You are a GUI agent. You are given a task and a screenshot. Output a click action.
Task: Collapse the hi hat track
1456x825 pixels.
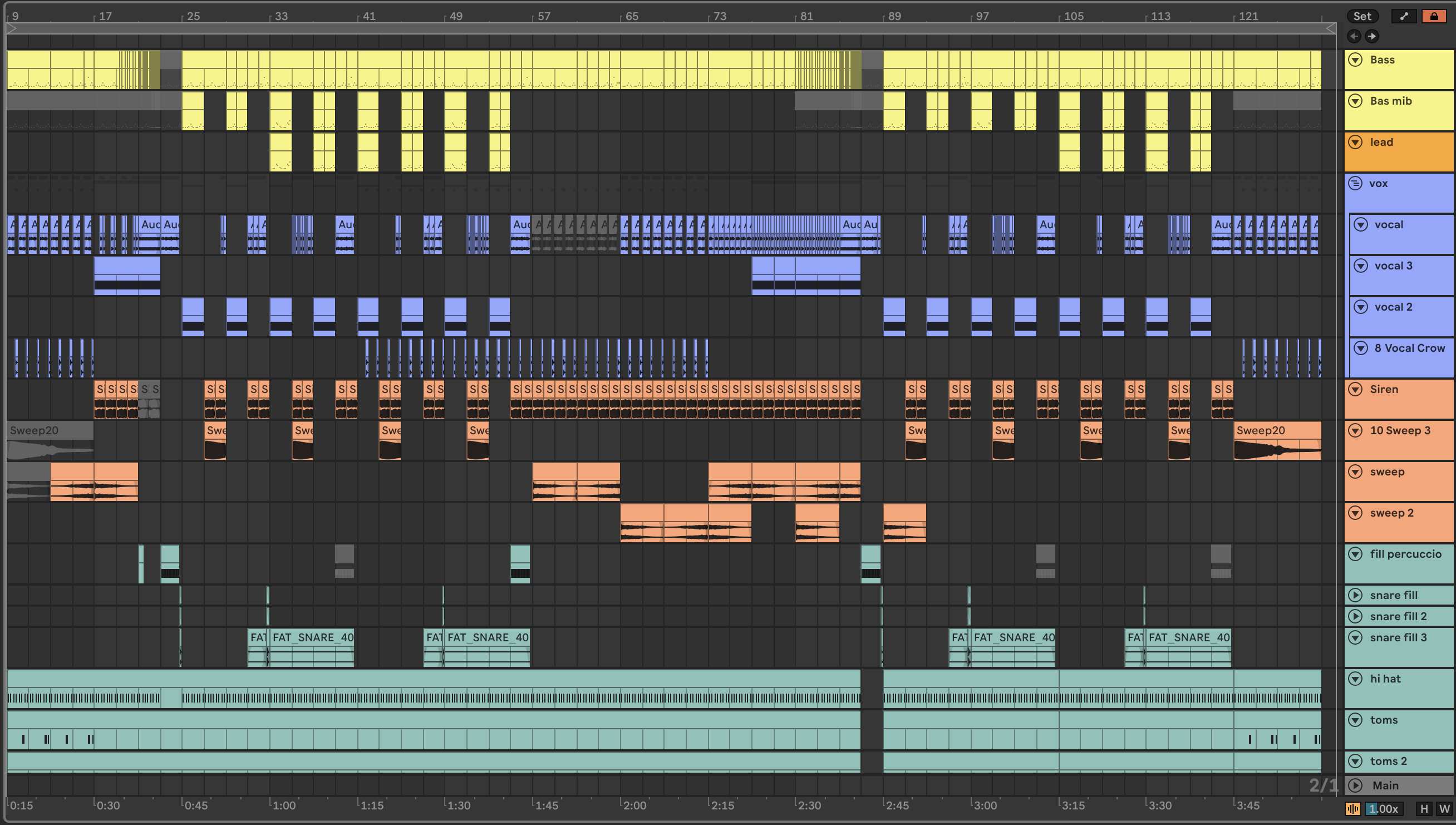[x=1355, y=679]
